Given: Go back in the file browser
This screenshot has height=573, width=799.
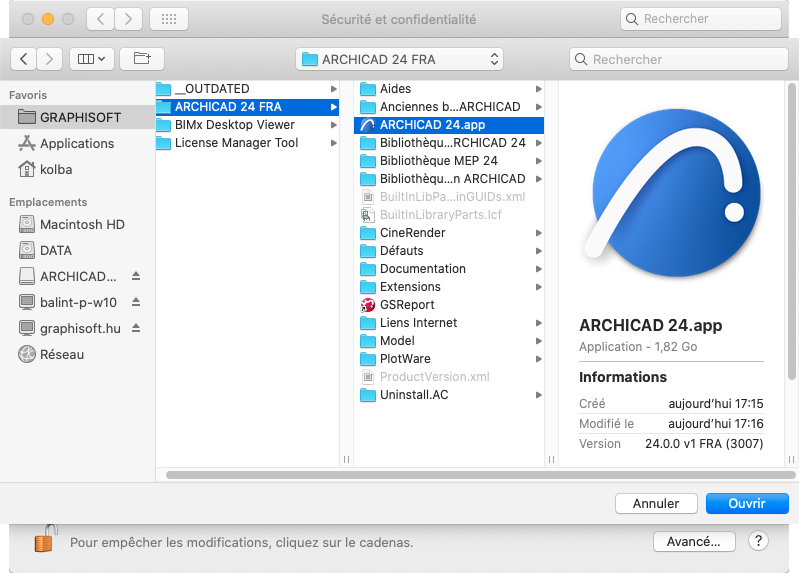Looking at the screenshot, I should pyautogui.click(x=23, y=59).
